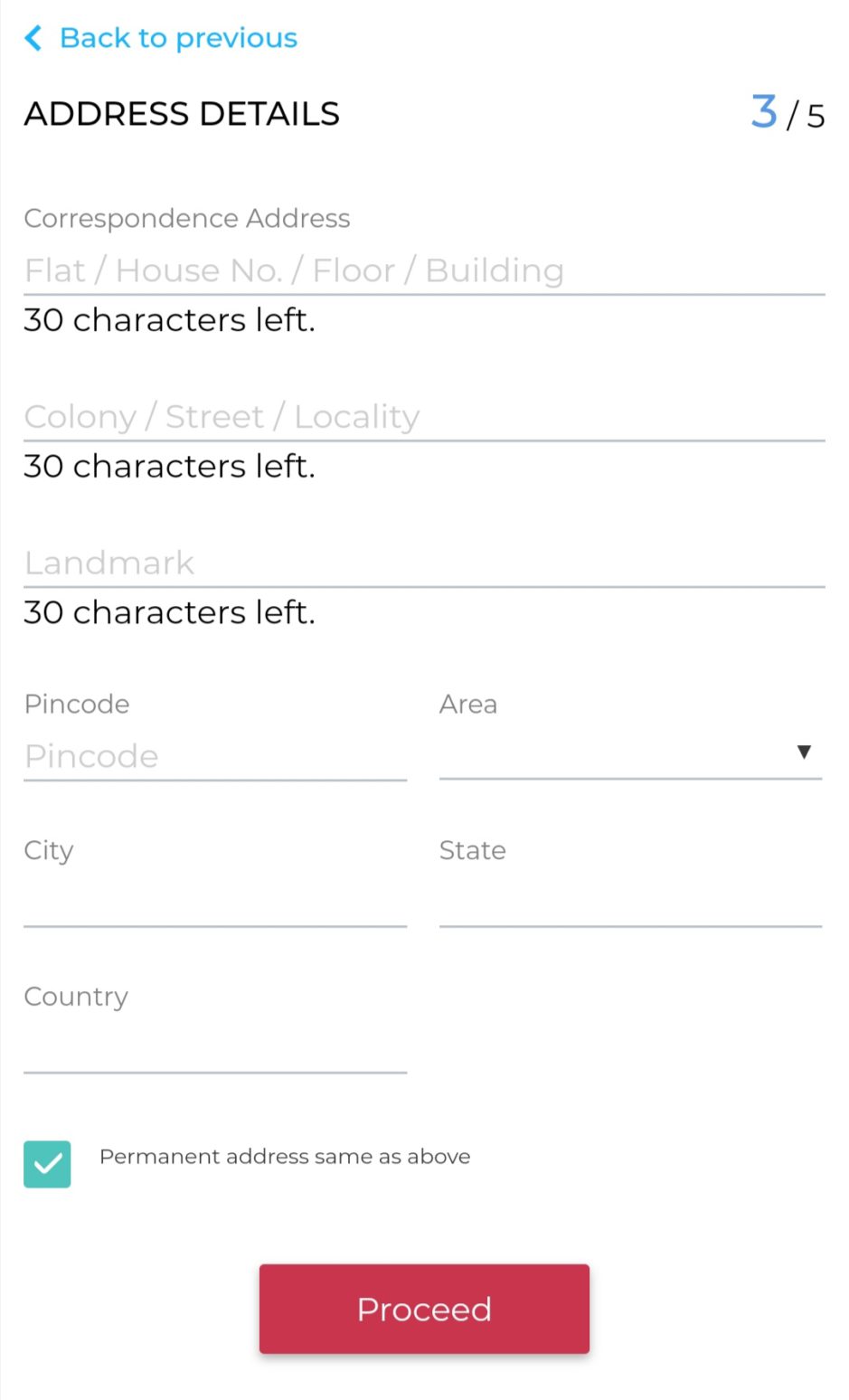Select the Landmark input field
Image resolution: width=849 pixels, height=1400 pixels.
coord(423,563)
